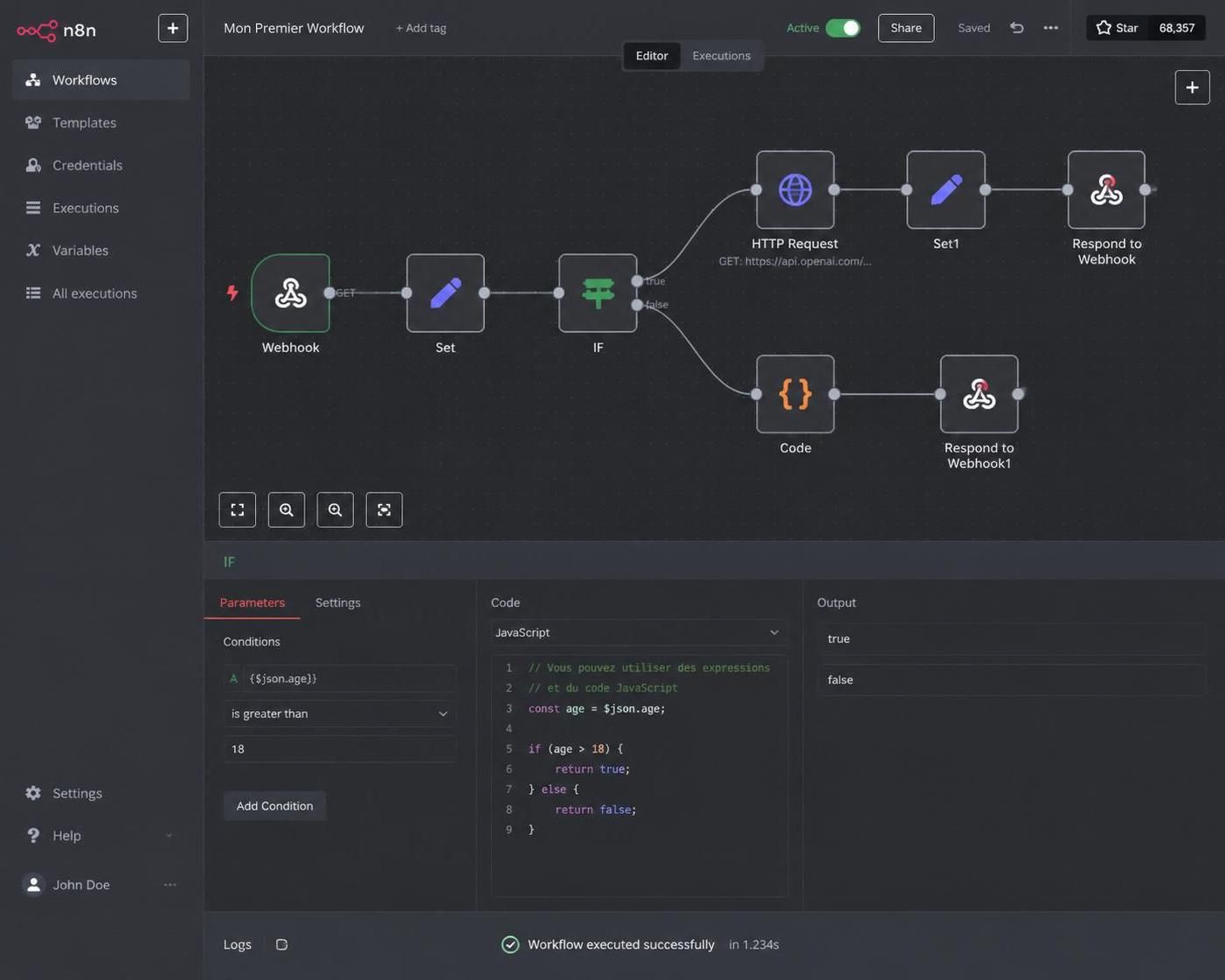This screenshot has height=980, width=1225.
Task: Click the HTTP Request URL subtitle text
Action: coord(795,261)
